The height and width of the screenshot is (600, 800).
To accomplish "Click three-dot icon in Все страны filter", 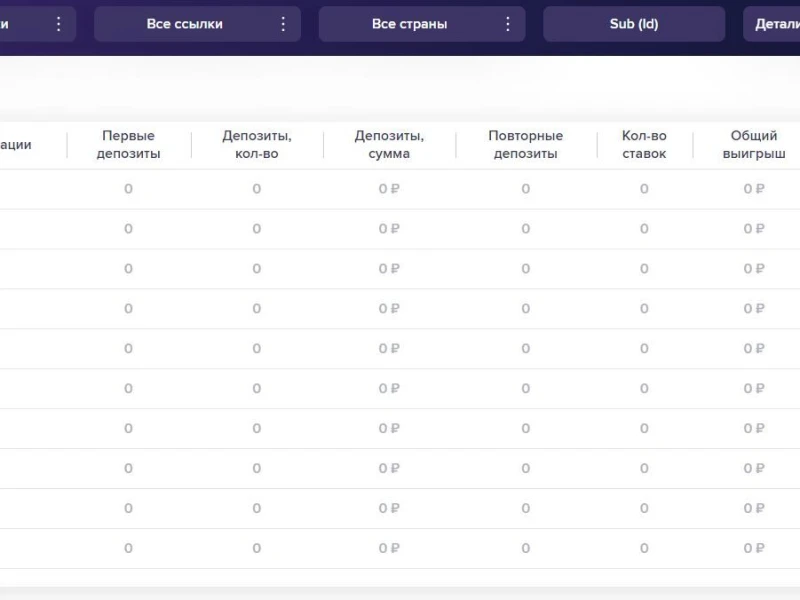I will pos(508,24).
